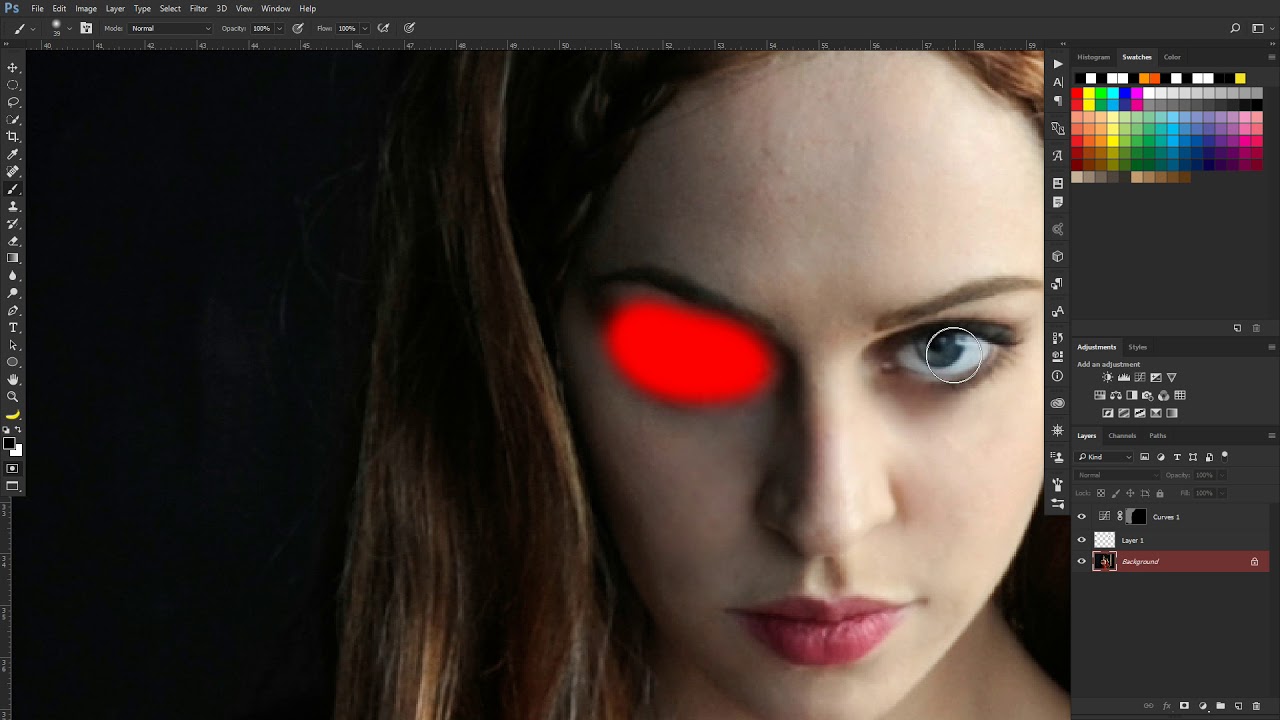This screenshot has width=1280, height=720.
Task: Add a layer mask
Action: [1184, 706]
